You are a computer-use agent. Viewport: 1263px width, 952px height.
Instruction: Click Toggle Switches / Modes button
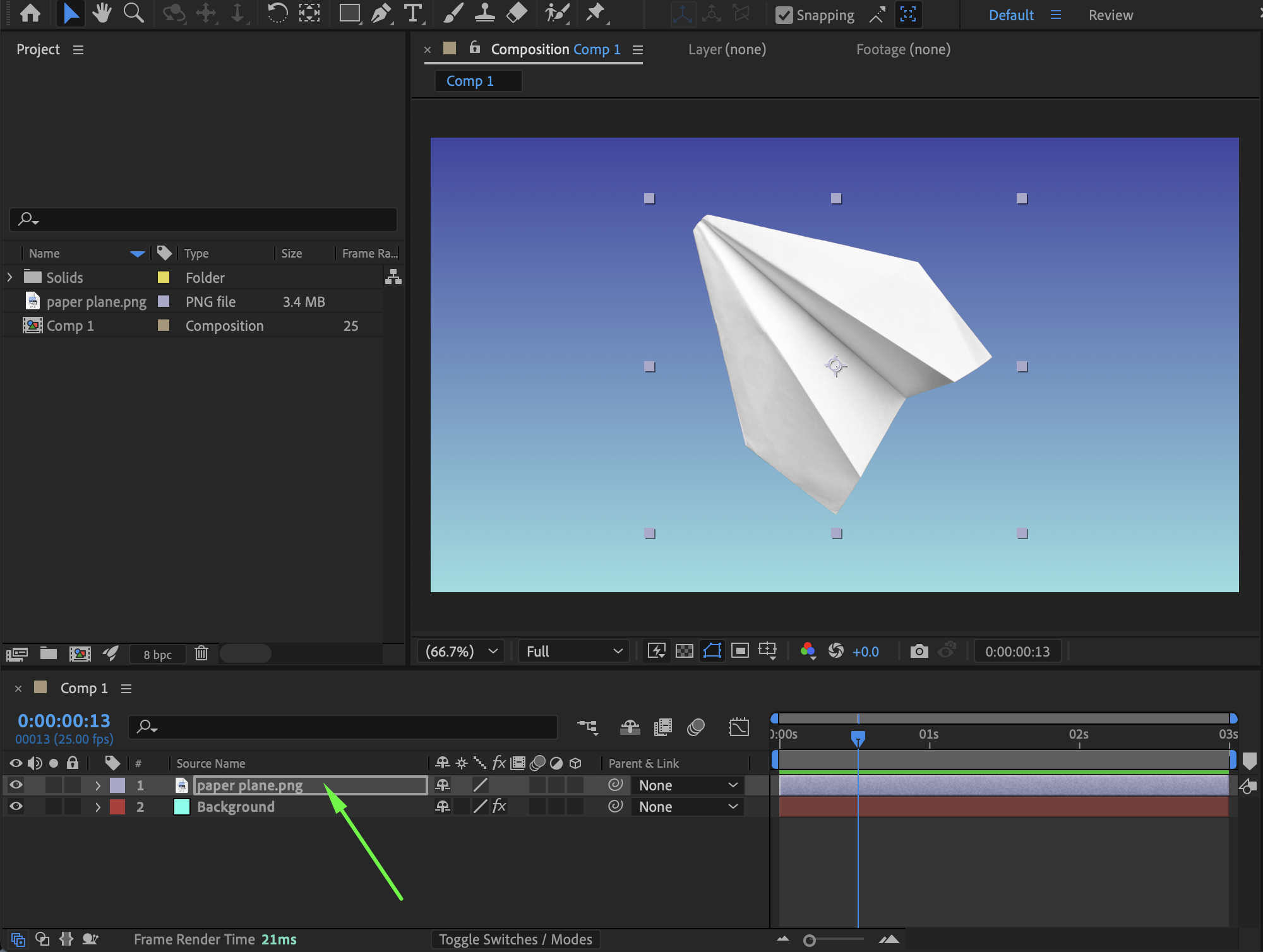click(x=515, y=939)
